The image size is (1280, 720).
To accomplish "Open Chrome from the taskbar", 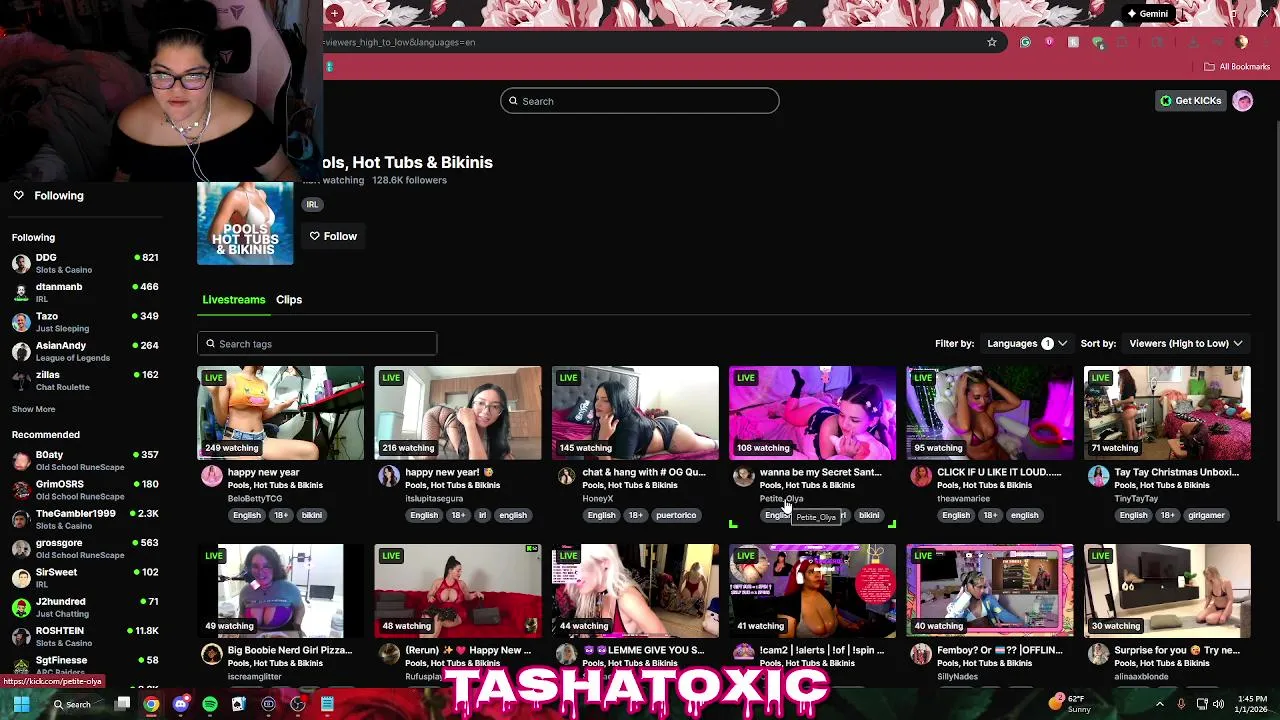I will (151, 704).
